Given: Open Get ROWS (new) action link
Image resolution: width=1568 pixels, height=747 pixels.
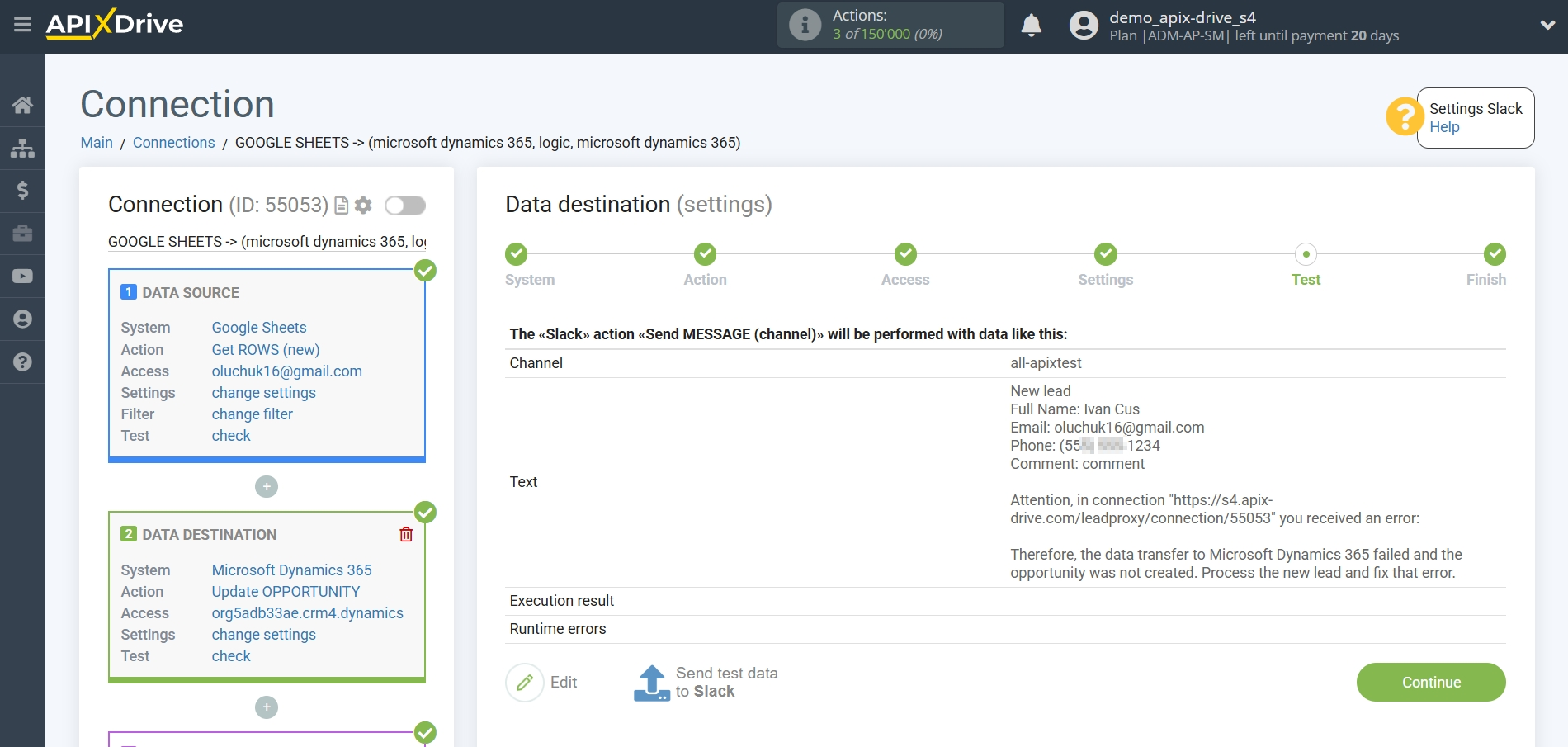Looking at the screenshot, I should tap(266, 350).
